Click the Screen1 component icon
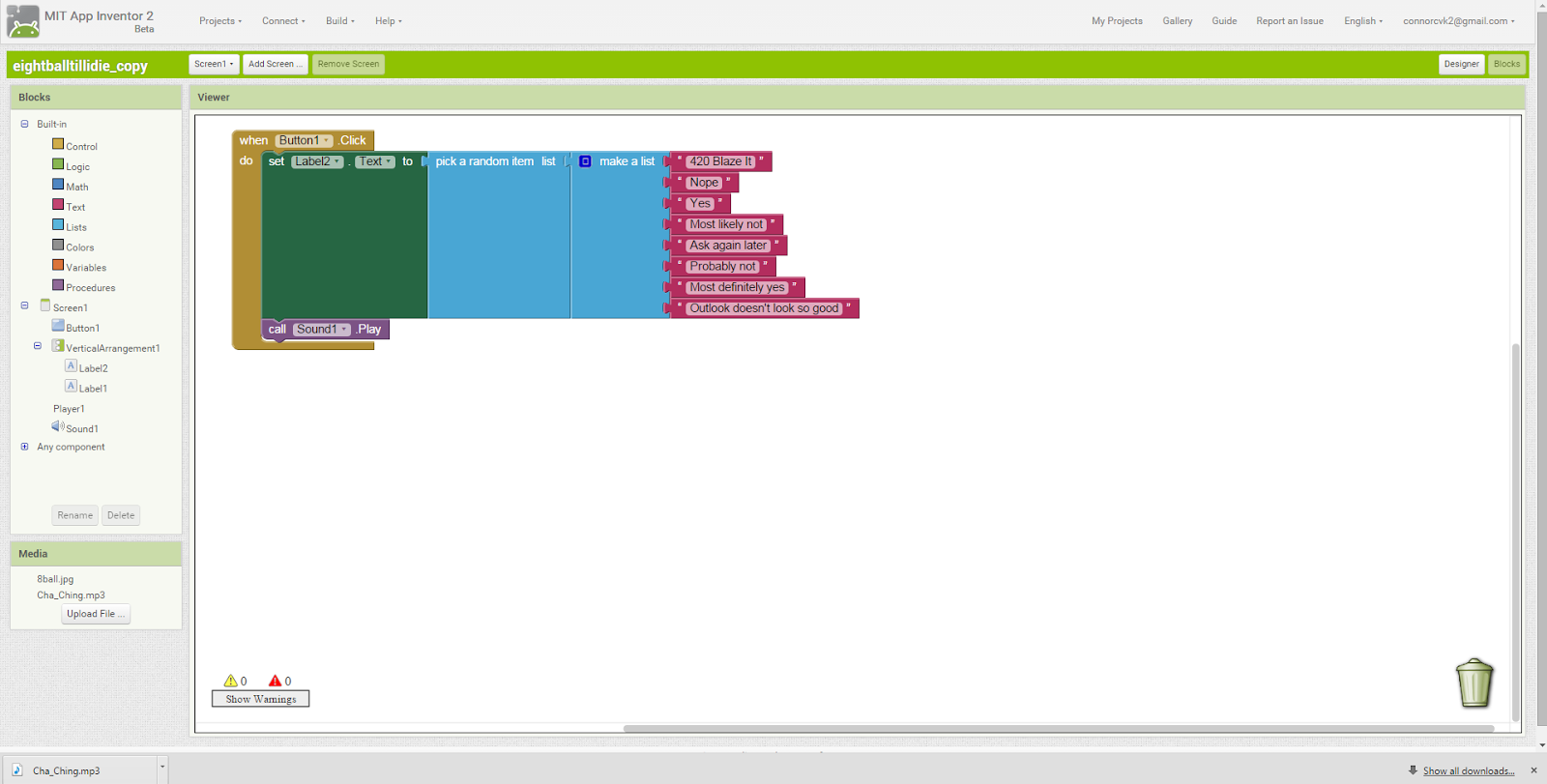This screenshot has width=1547, height=784. [44, 305]
